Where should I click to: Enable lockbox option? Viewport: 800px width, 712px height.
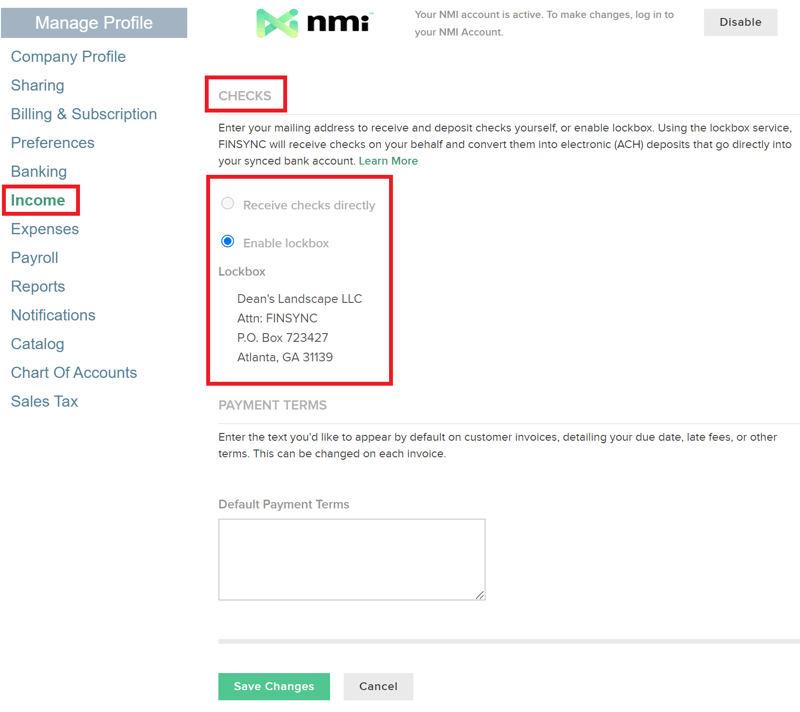[227, 240]
